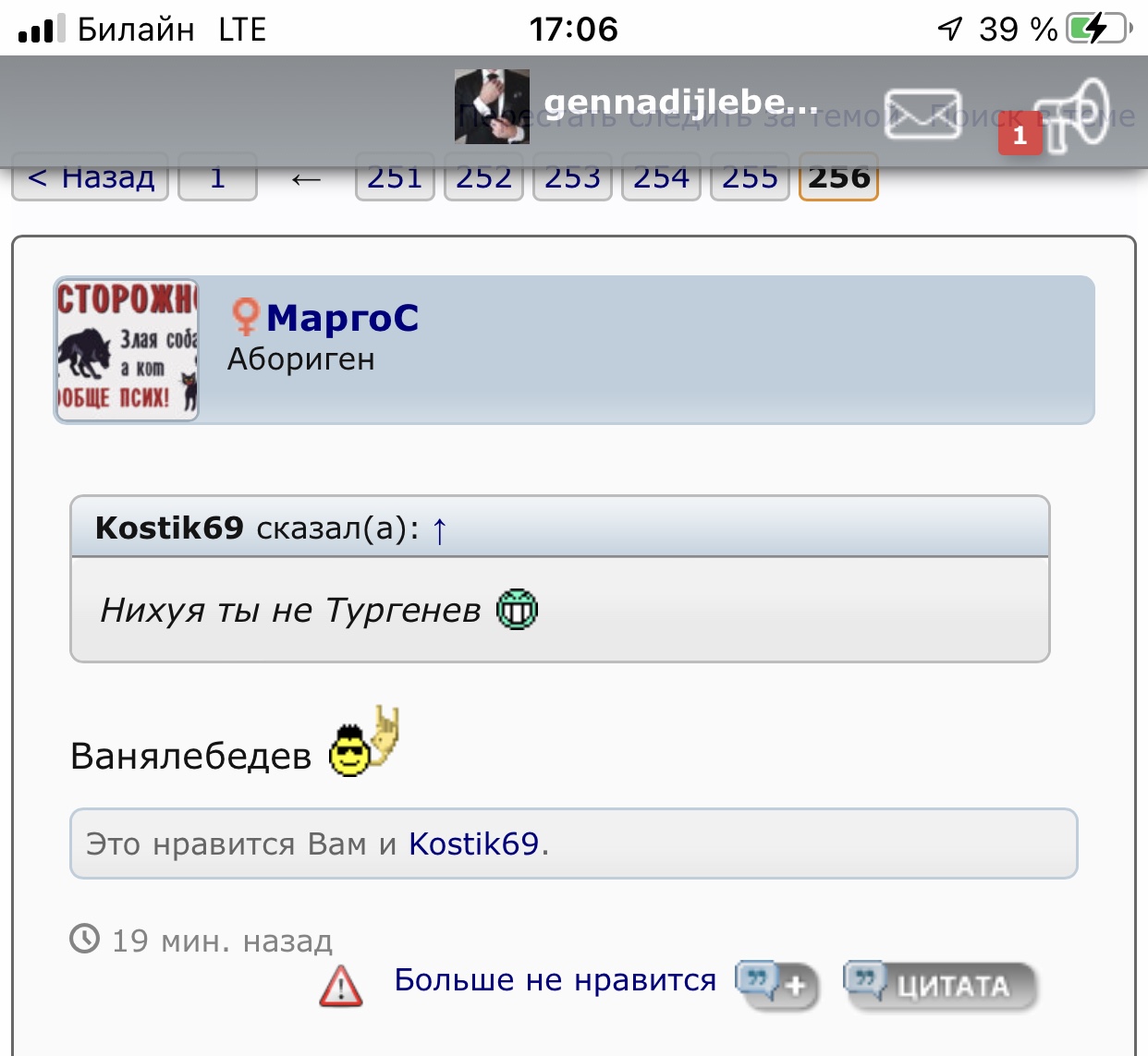This screenshot has height=1056, width=1148.
Task: Open gennadijlebe profile avatar in header
Action: click(x=492, y=106)
